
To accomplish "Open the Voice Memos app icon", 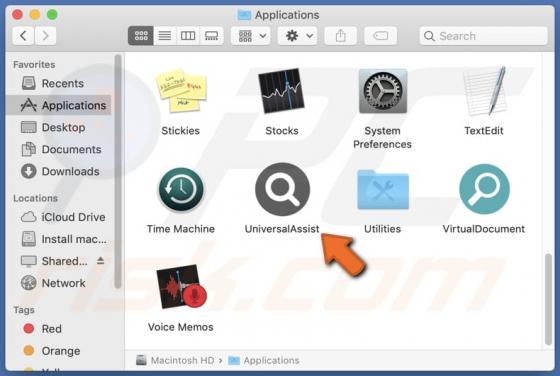I will pyautogui.click(x=181, y=287).
